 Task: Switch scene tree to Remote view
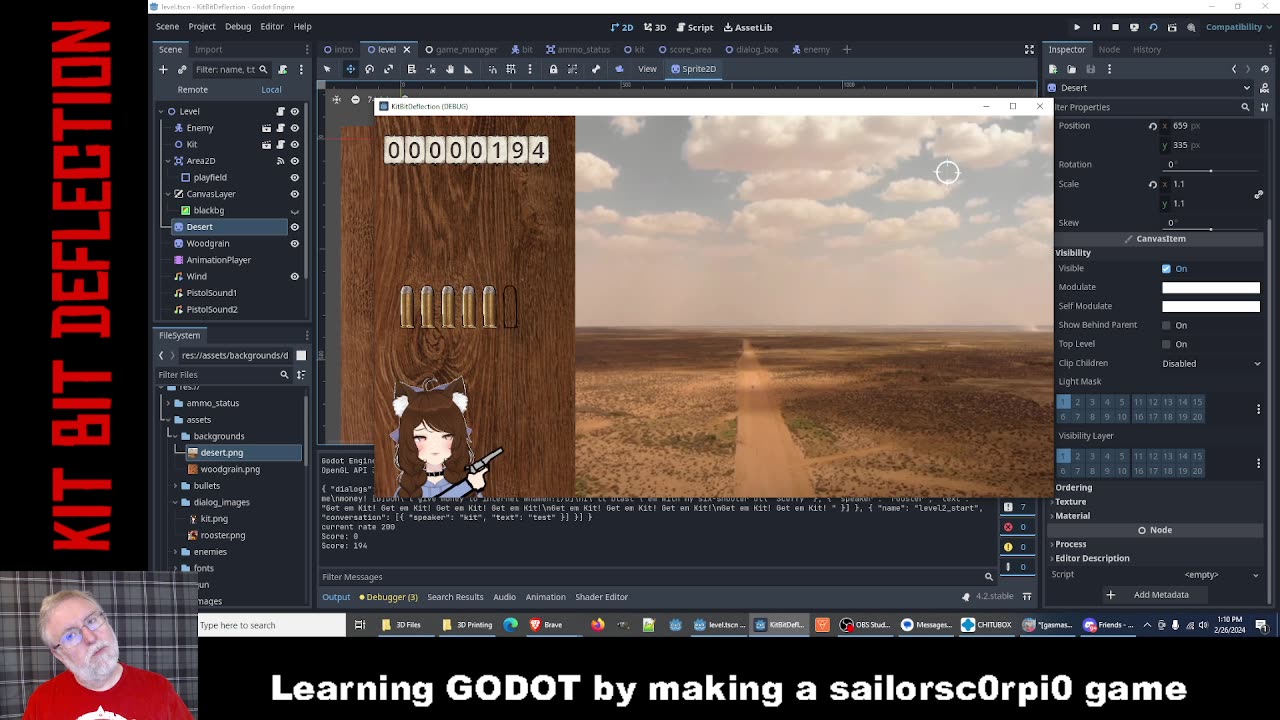(193, 89)
